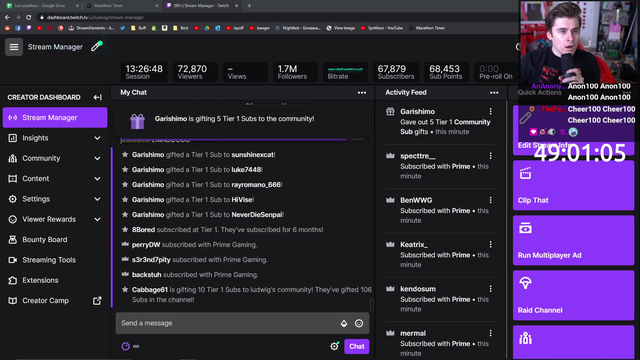Click the pencil edit icon beside Stream Manager
The image size is (640, 360).
point(96,47)
